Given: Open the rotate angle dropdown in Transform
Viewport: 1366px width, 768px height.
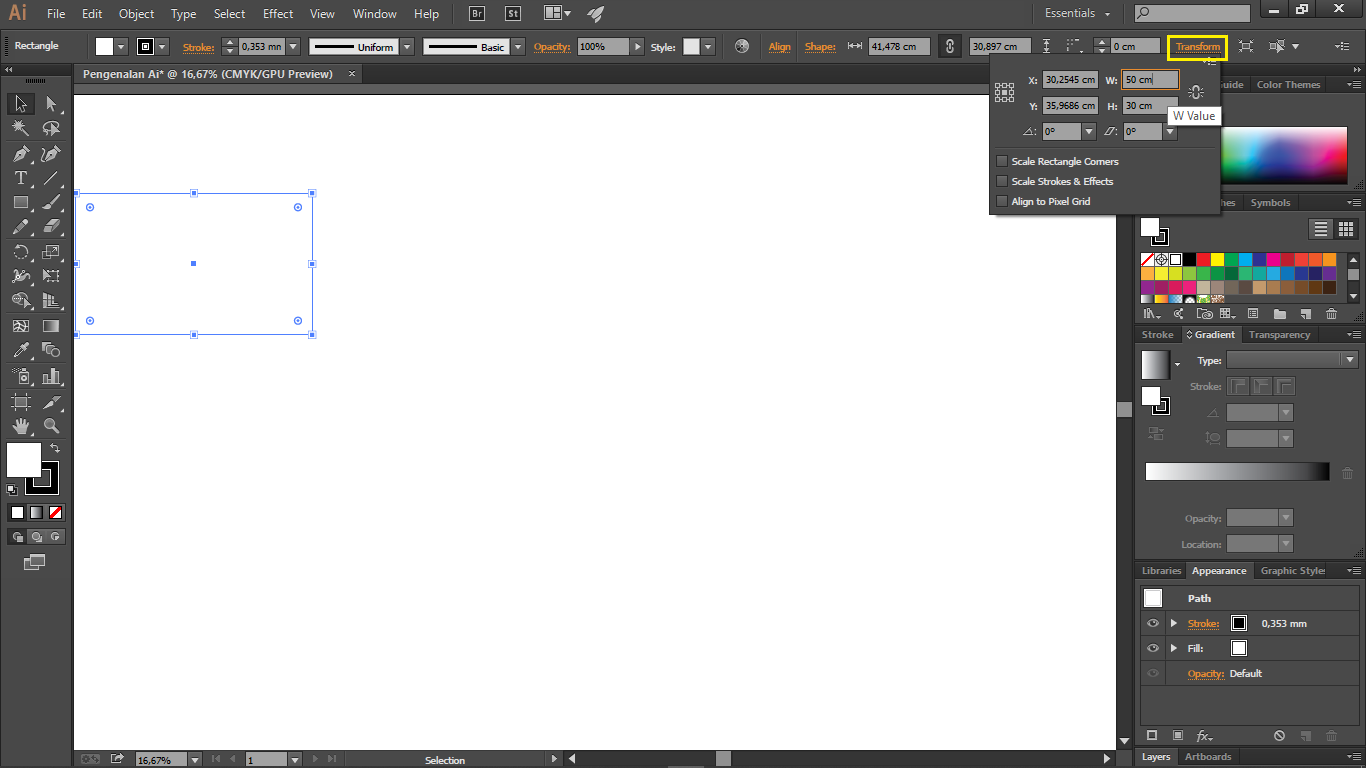Looking at the screenshot, I should tap(1089, 131).
